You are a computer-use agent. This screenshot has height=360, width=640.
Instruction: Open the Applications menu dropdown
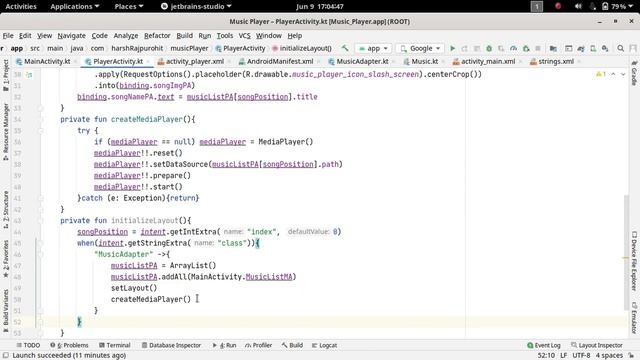(x=75, y=6)
